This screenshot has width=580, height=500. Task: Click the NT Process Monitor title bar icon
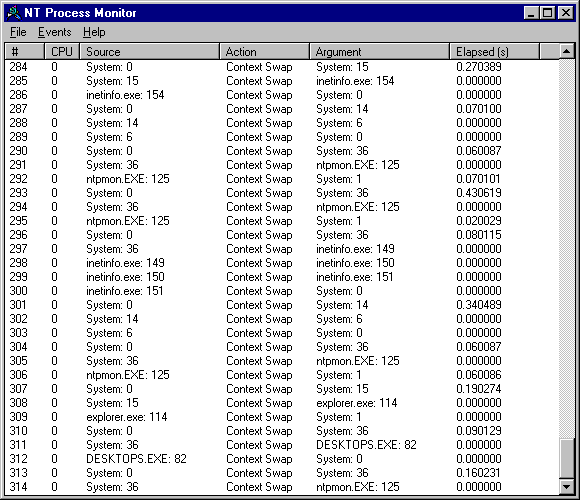[x=14, y=13]
